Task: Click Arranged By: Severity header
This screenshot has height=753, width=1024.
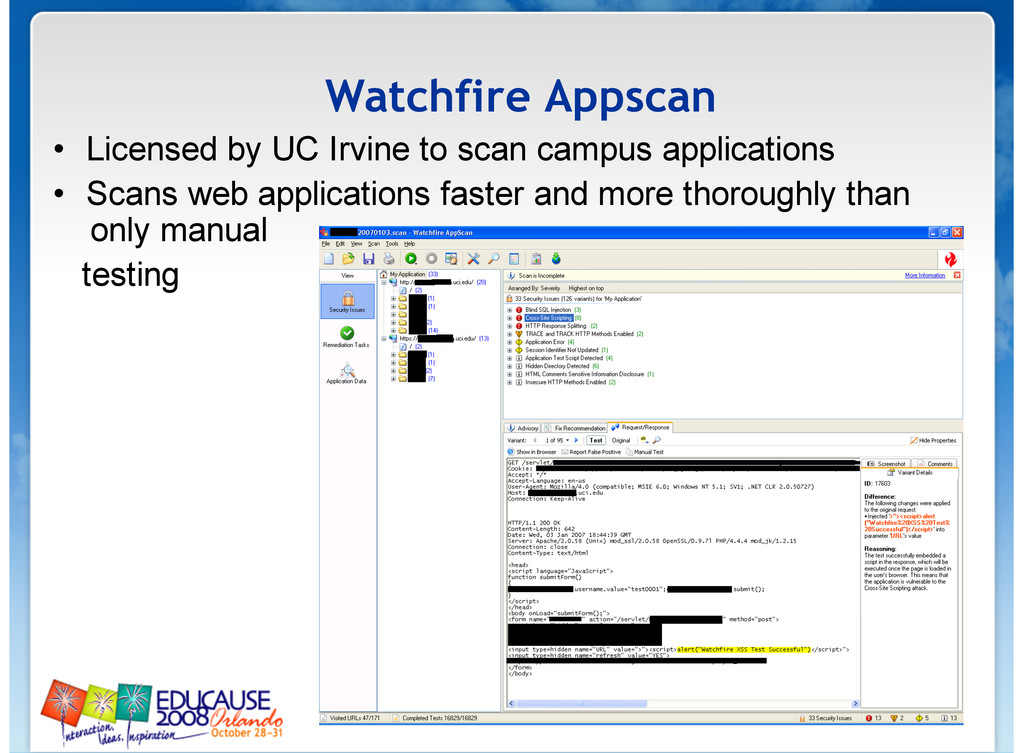Action: coord(534,288)
